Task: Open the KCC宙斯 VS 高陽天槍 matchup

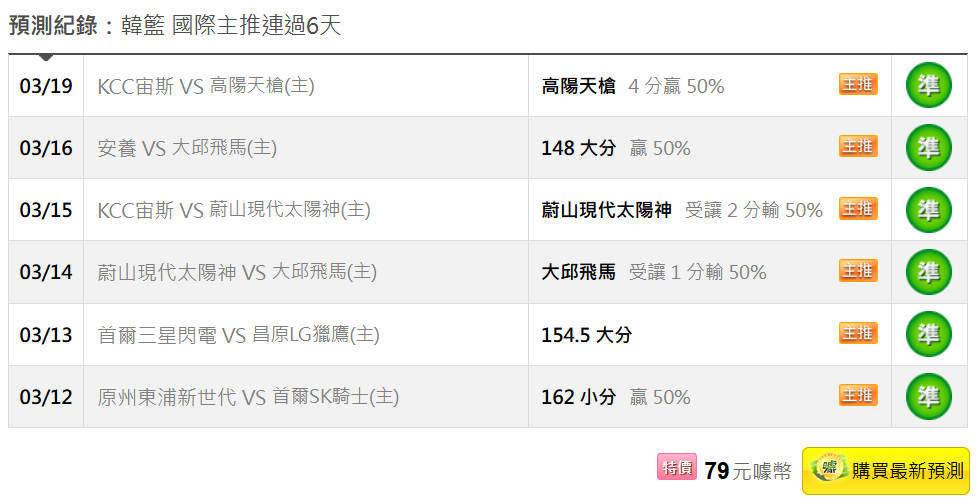Action: pos(206,87)
